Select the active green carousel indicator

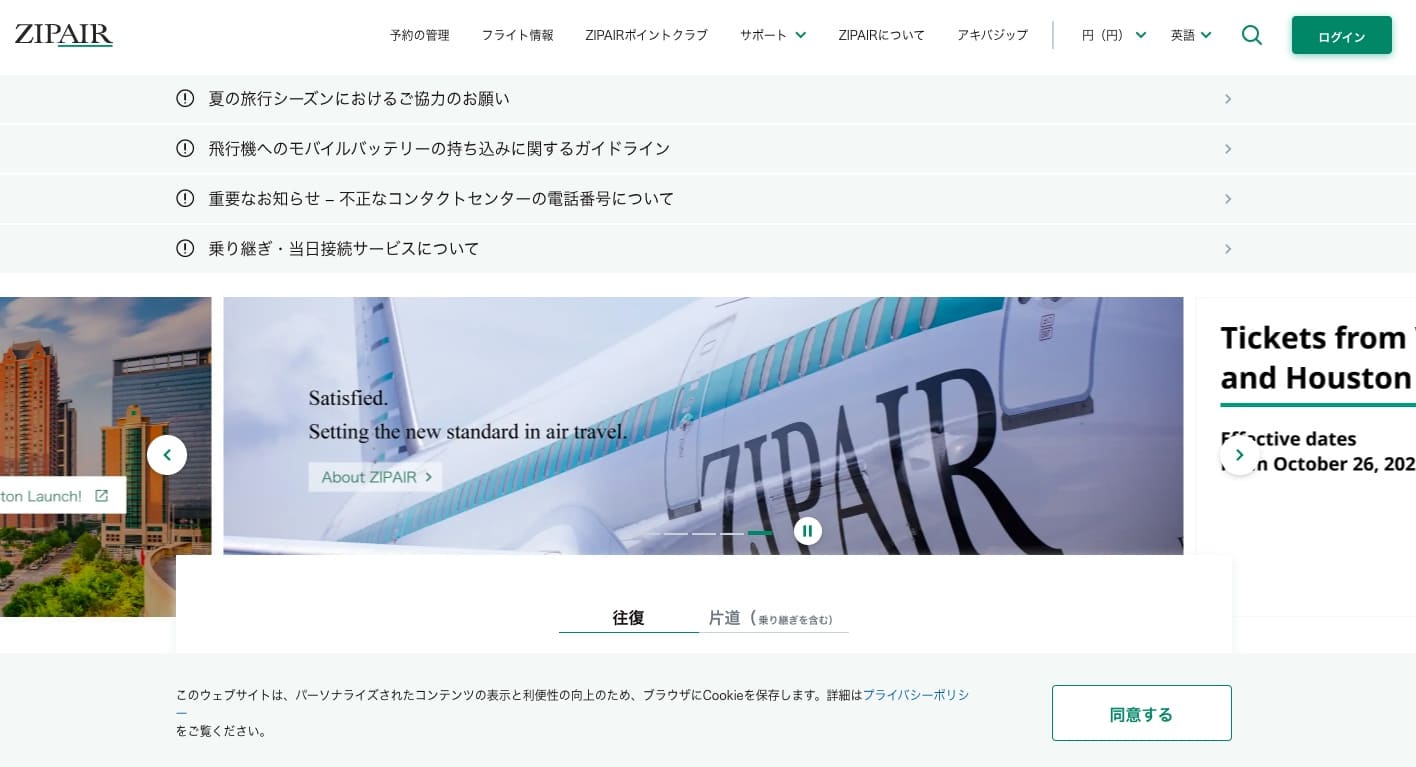[760, 533]
